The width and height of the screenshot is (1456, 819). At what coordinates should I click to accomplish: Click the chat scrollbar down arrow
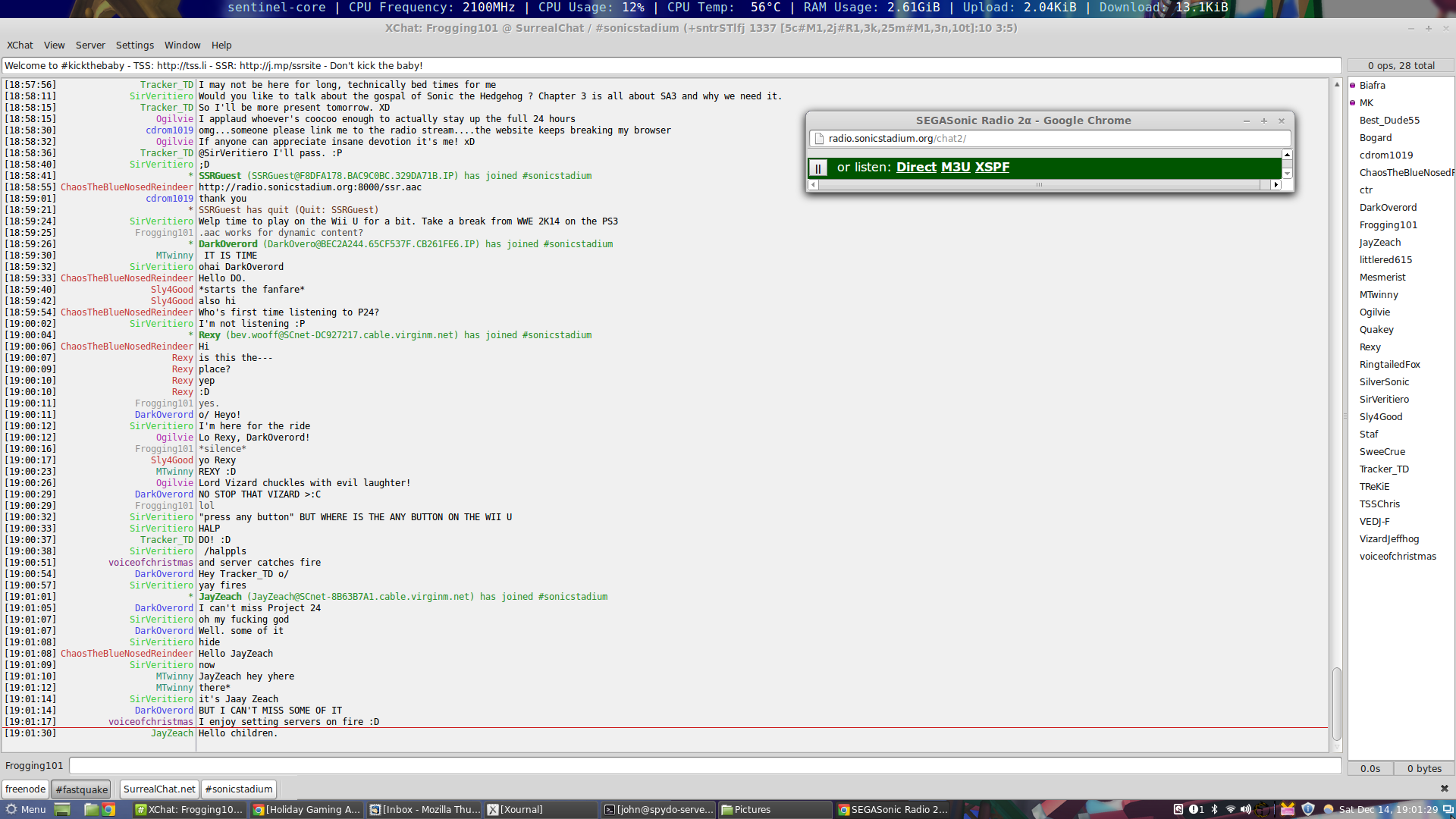pos(1337,745)
